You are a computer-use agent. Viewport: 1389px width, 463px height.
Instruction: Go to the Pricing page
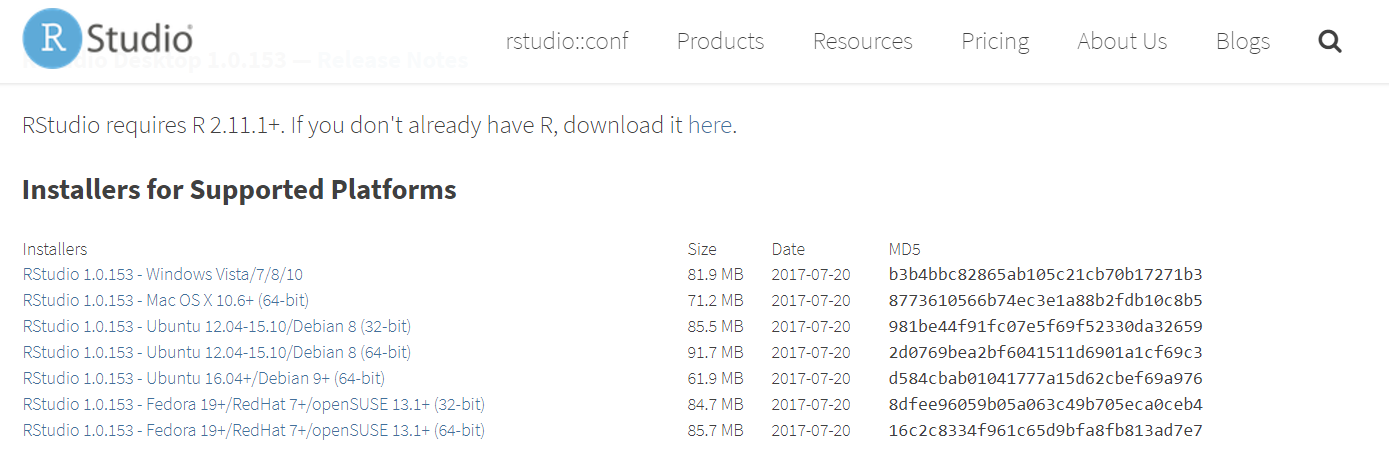995,41
